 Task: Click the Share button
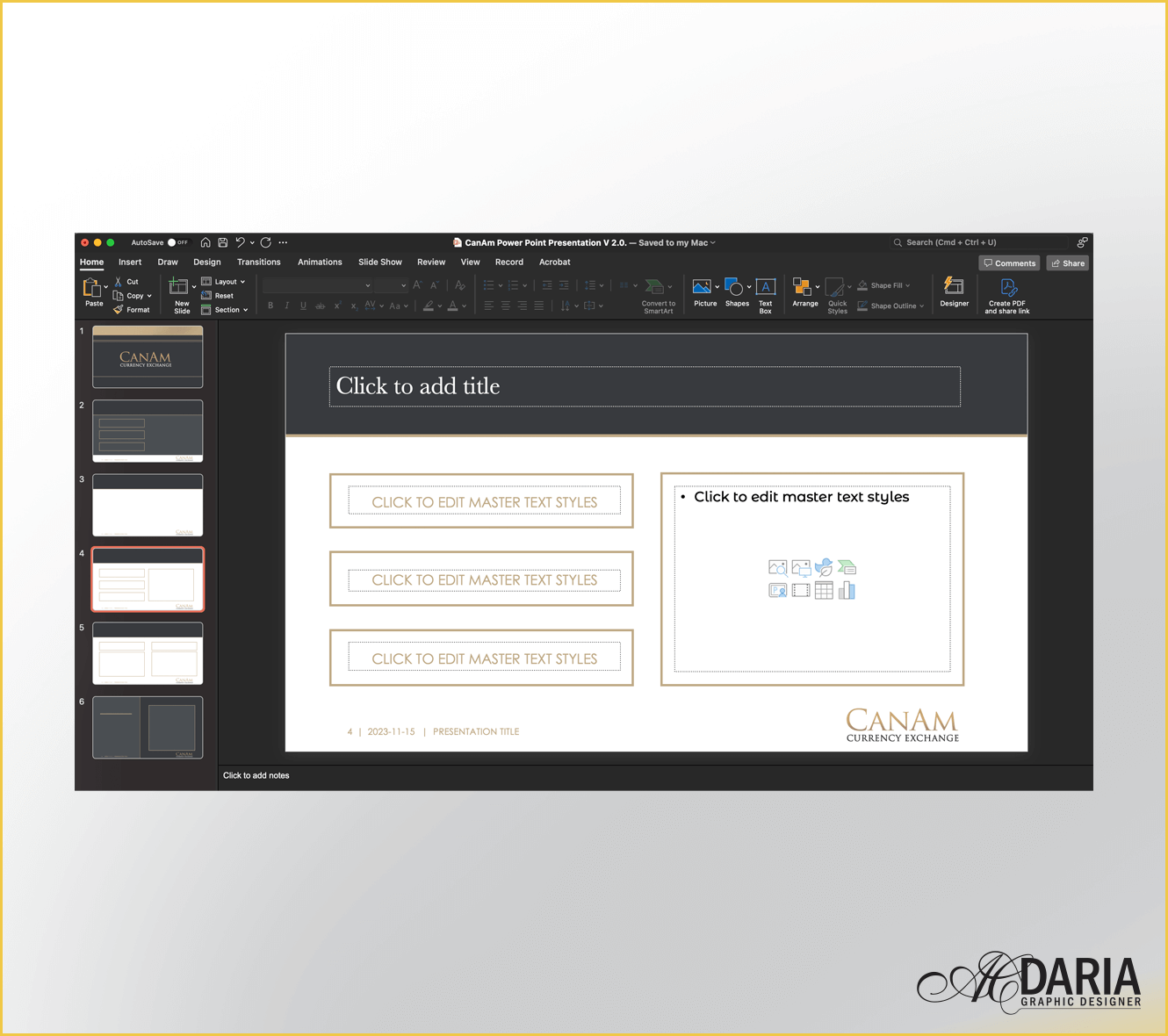tap(1068, 263)
